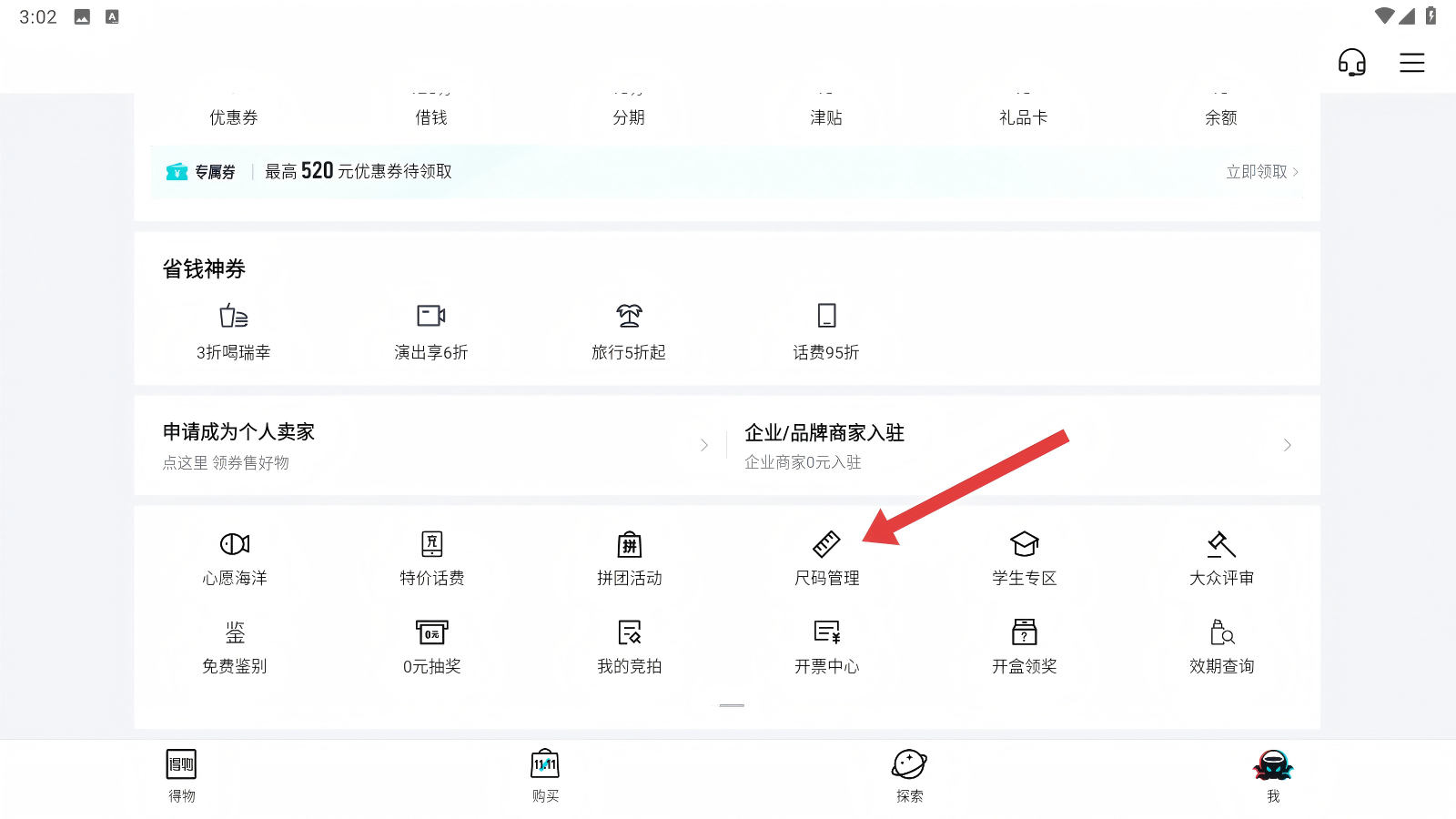The width and height of the screenshot is (1456, 819).
Task: Tap the page indicator below the grid
Action: click(x=732, y=705)
